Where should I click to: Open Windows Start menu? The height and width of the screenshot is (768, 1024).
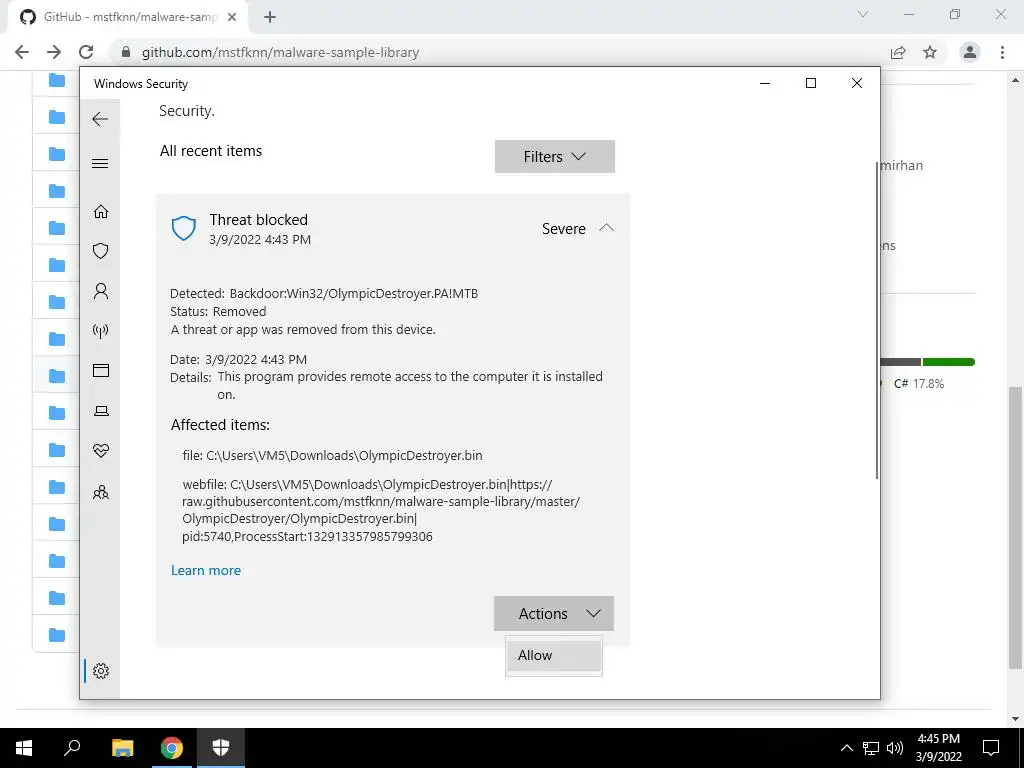click(24, 748)
